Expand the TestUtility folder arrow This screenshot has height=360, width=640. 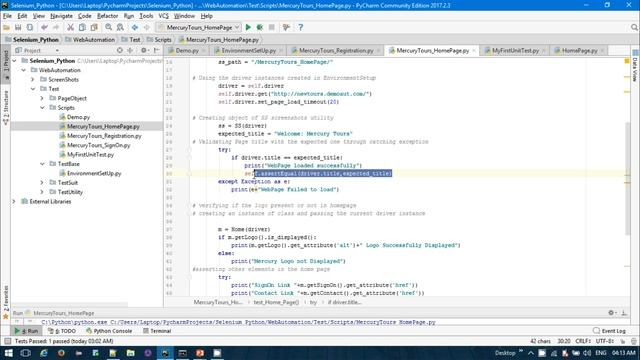click(x=42, y=192)
